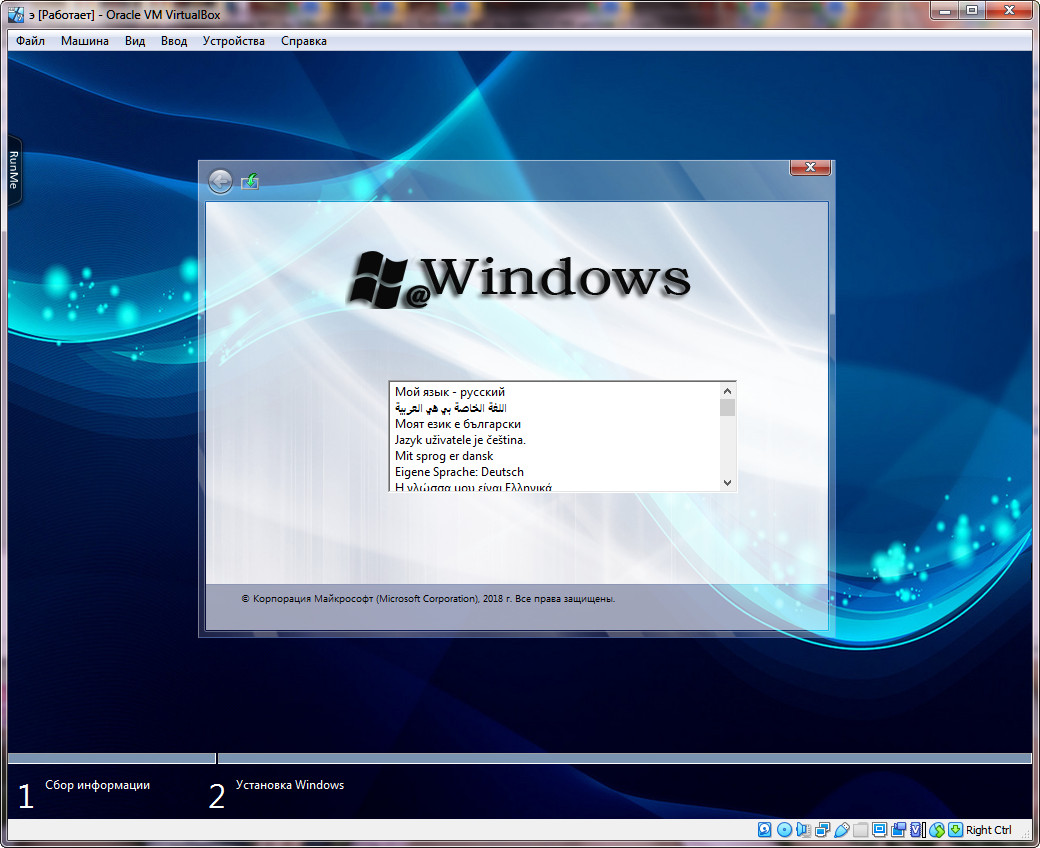
Task: Open the Справка menu
Action: click(304, 40)
